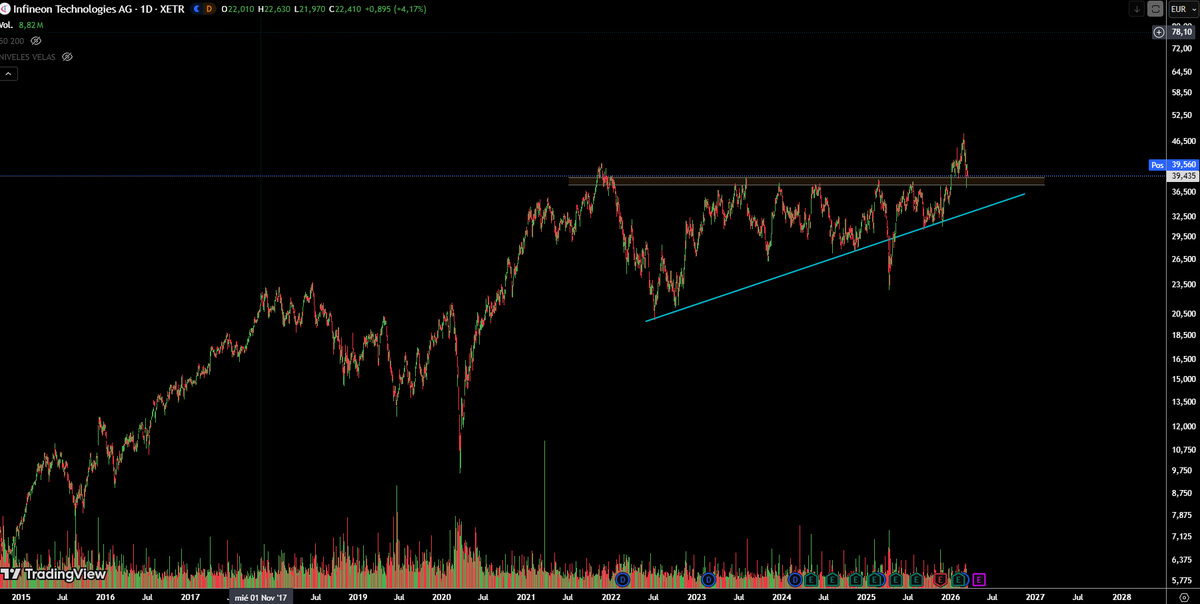1200x604 pixels.
Task: Click the down-arrow button in the top bar
Action: pos(1137,8)
